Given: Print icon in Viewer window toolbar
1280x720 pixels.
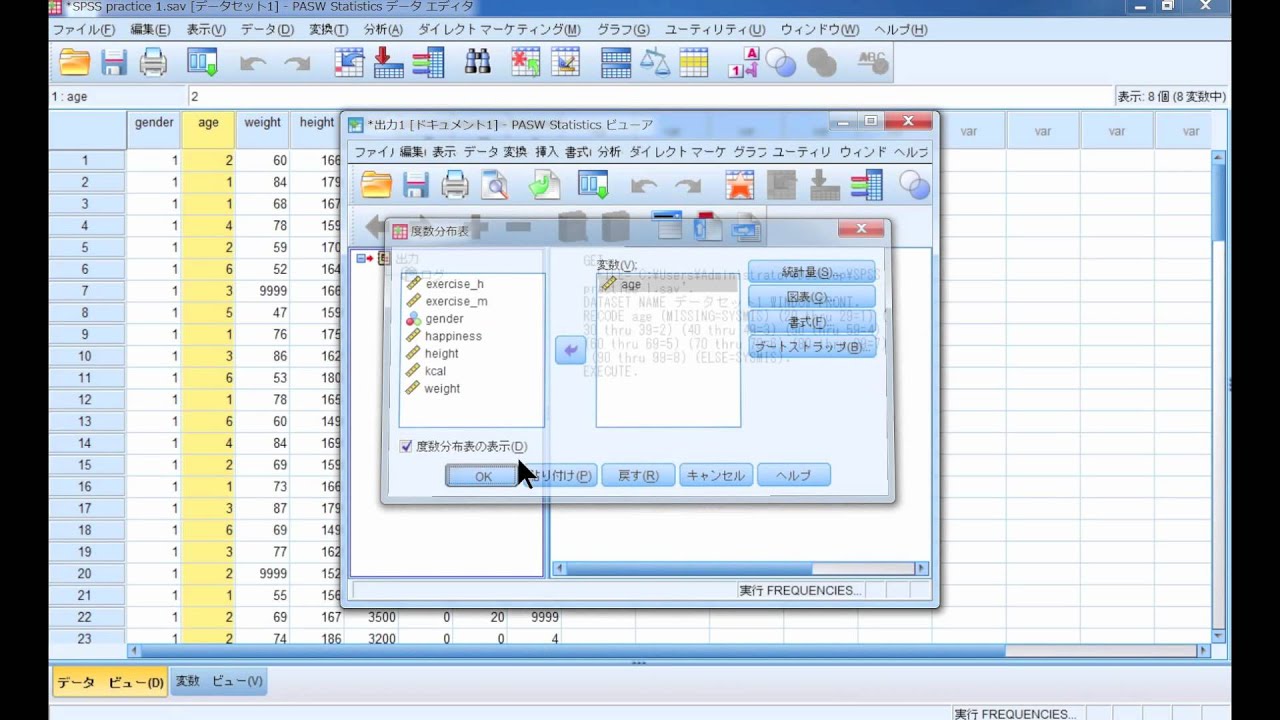Looking at the screenshot, I should pyautogui.click(x=455, y=185).
